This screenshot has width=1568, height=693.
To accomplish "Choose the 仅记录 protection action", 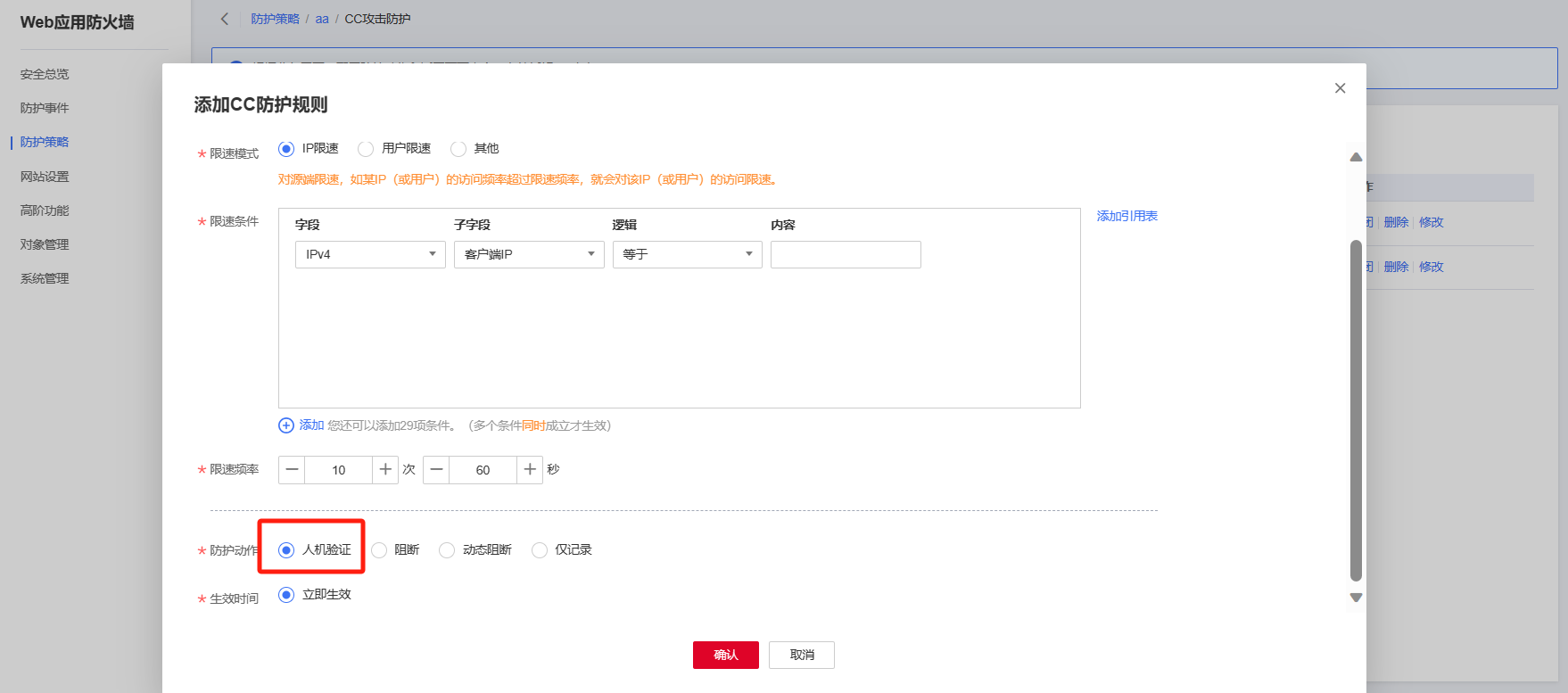I will [540, 550].
